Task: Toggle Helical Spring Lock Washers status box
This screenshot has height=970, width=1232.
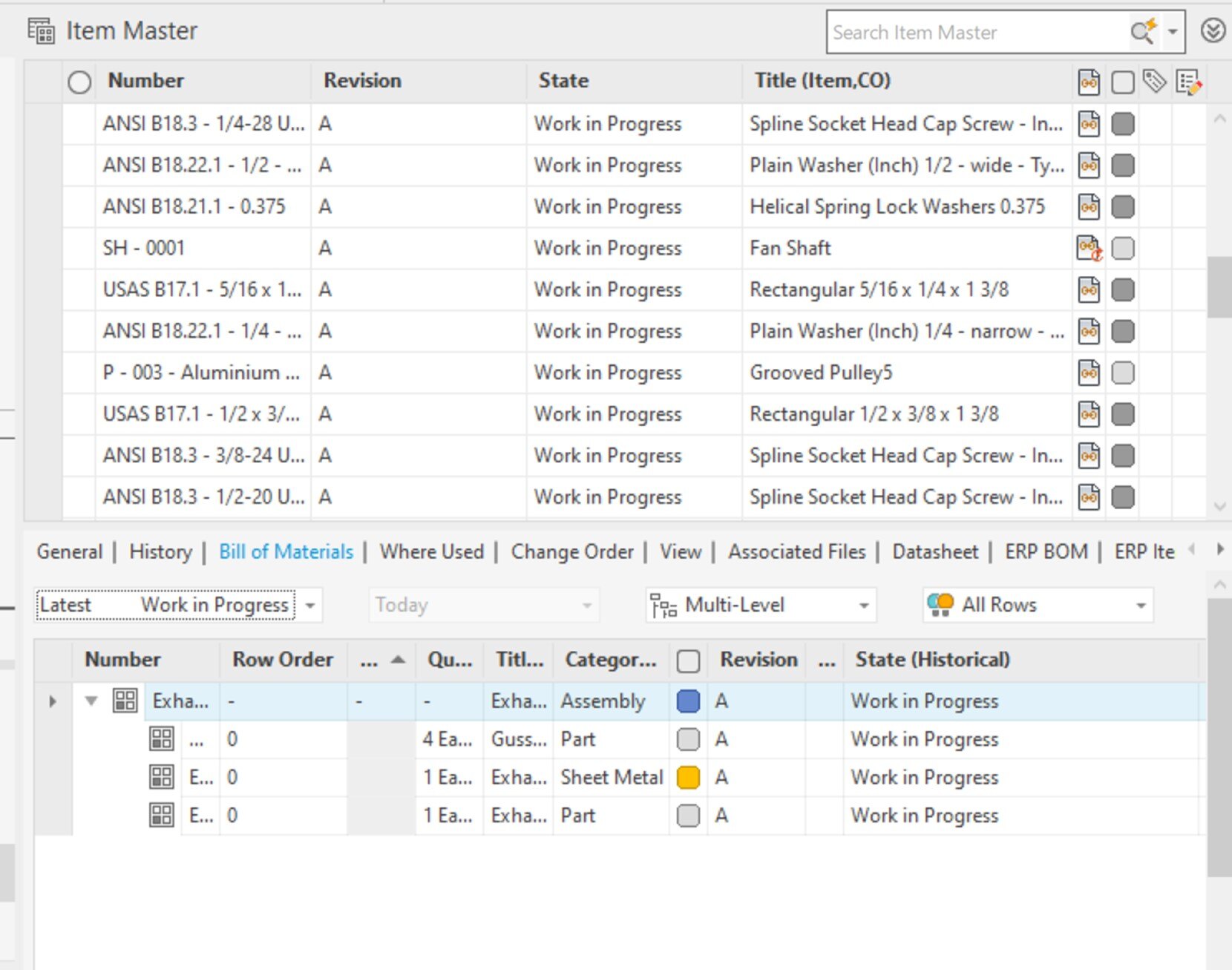Action: pyautogui.click(x=1123, y=207)
